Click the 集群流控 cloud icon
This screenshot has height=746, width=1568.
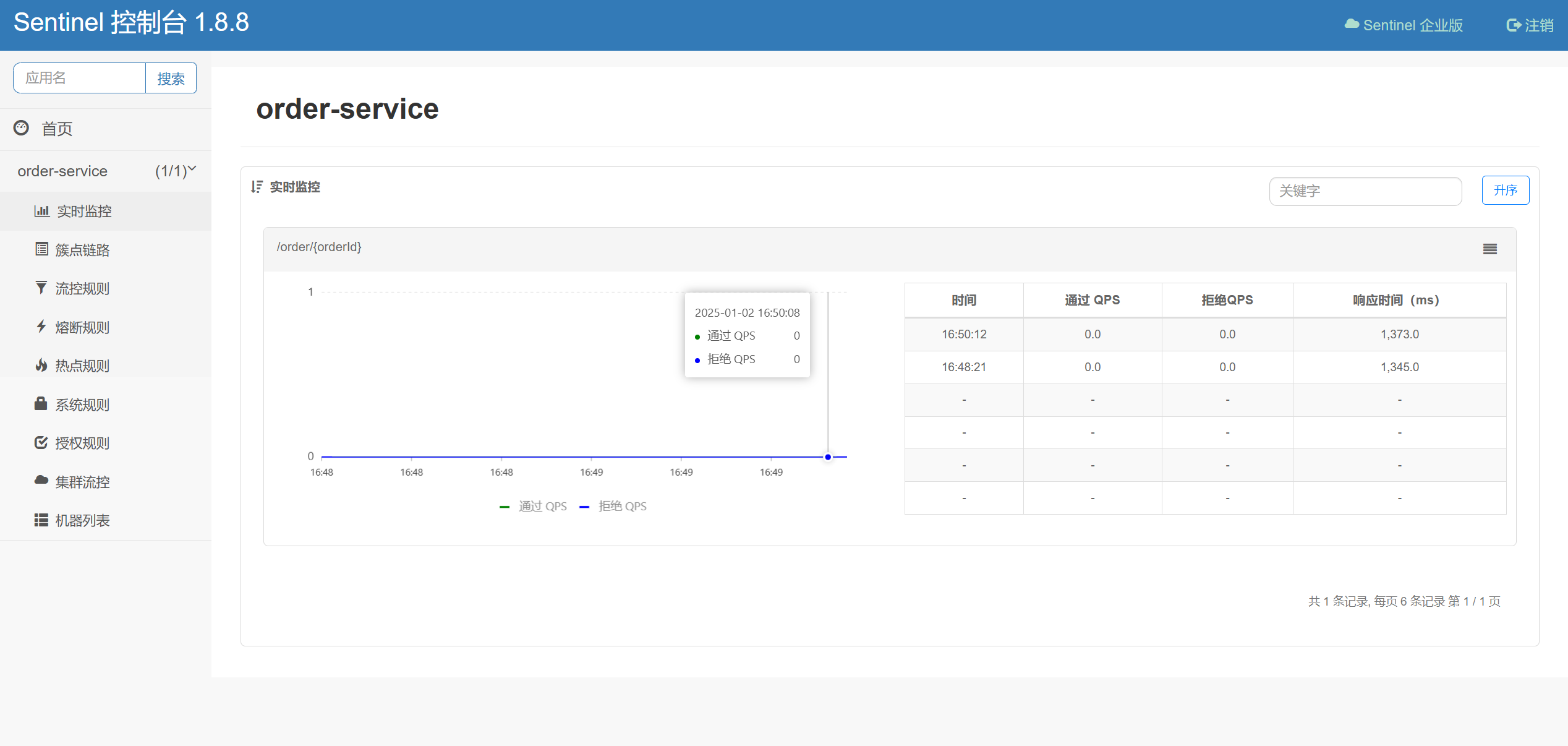point(41,481)
